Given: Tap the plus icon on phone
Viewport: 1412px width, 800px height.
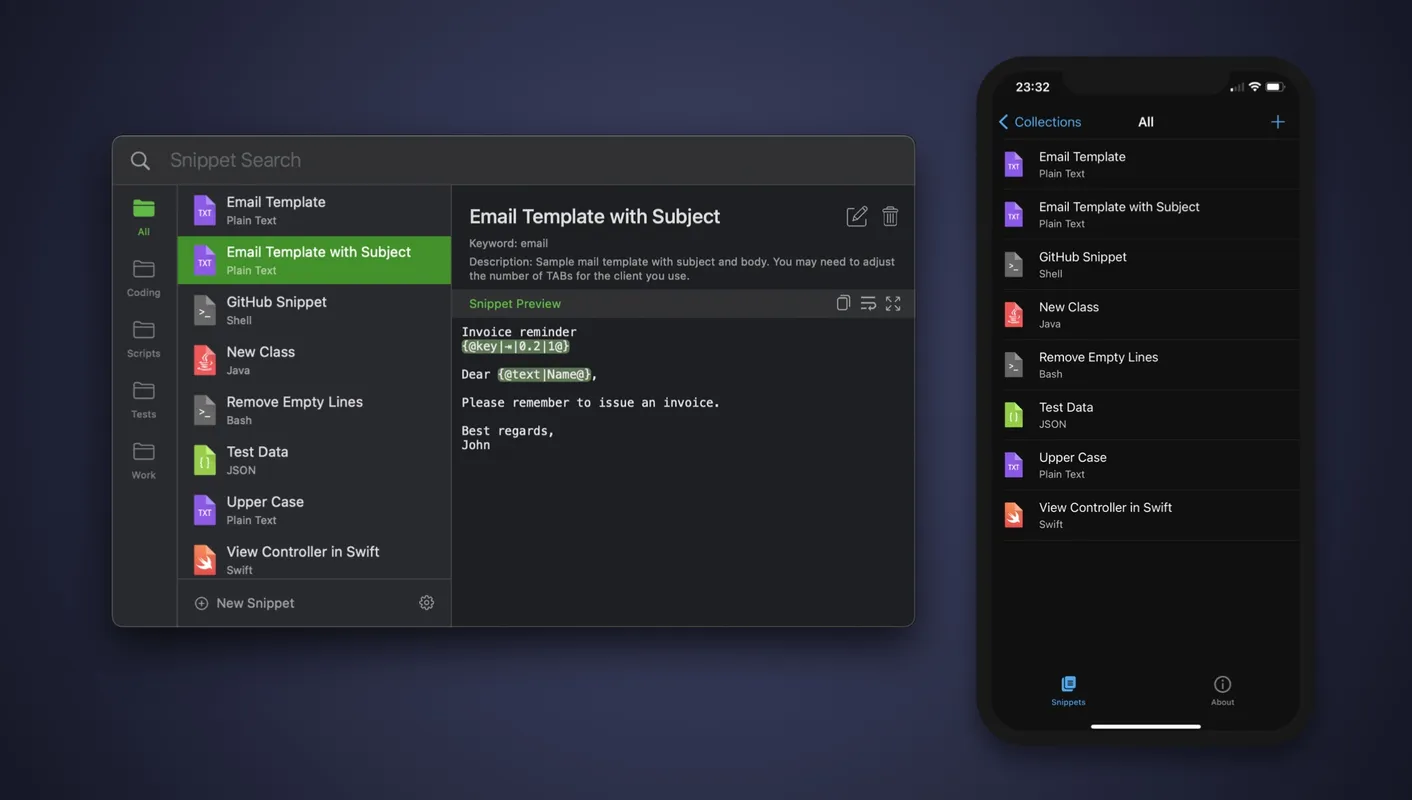Looking at the screenshot, I should point(1277,122).
